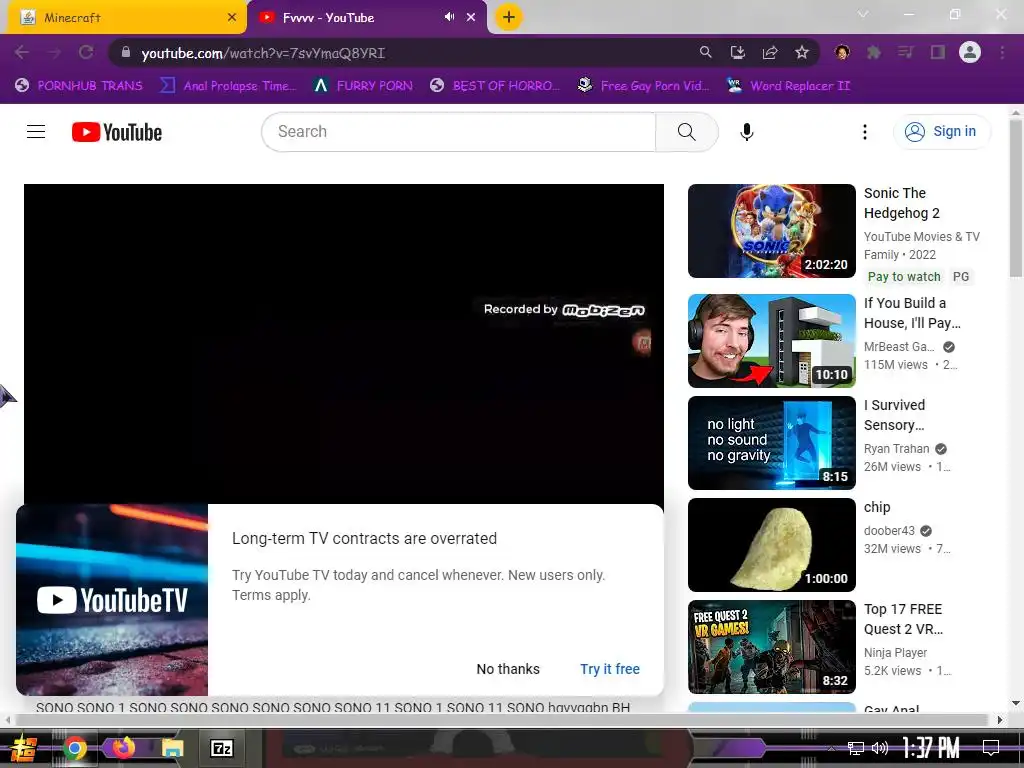Click the YouTubeTV promo image

pos(112,600)
